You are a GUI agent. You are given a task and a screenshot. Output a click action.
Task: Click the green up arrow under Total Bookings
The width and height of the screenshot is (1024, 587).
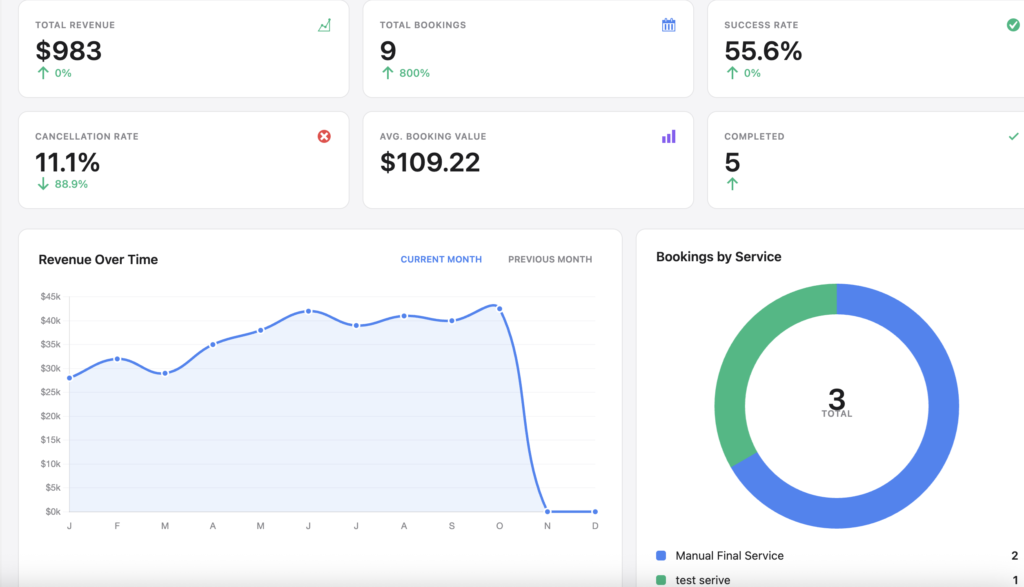coord(387,73)
